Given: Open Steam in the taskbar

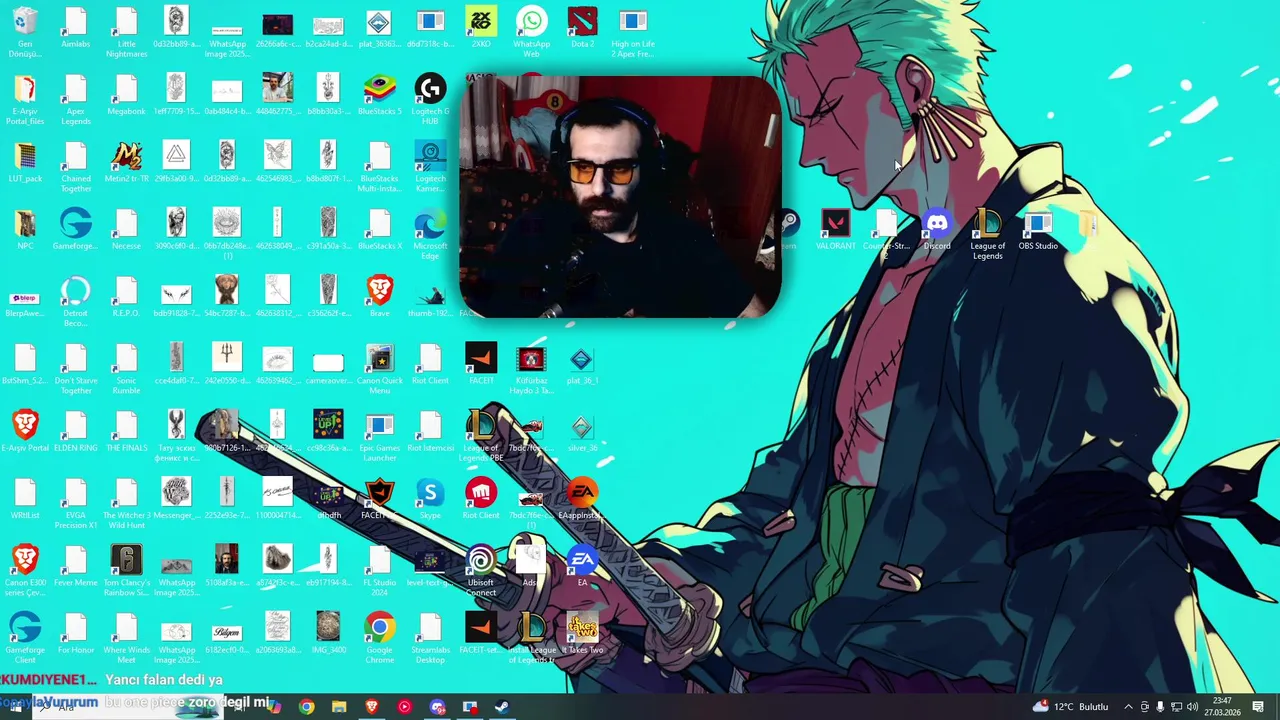Looking at the screenshot, I should [502, 707].
